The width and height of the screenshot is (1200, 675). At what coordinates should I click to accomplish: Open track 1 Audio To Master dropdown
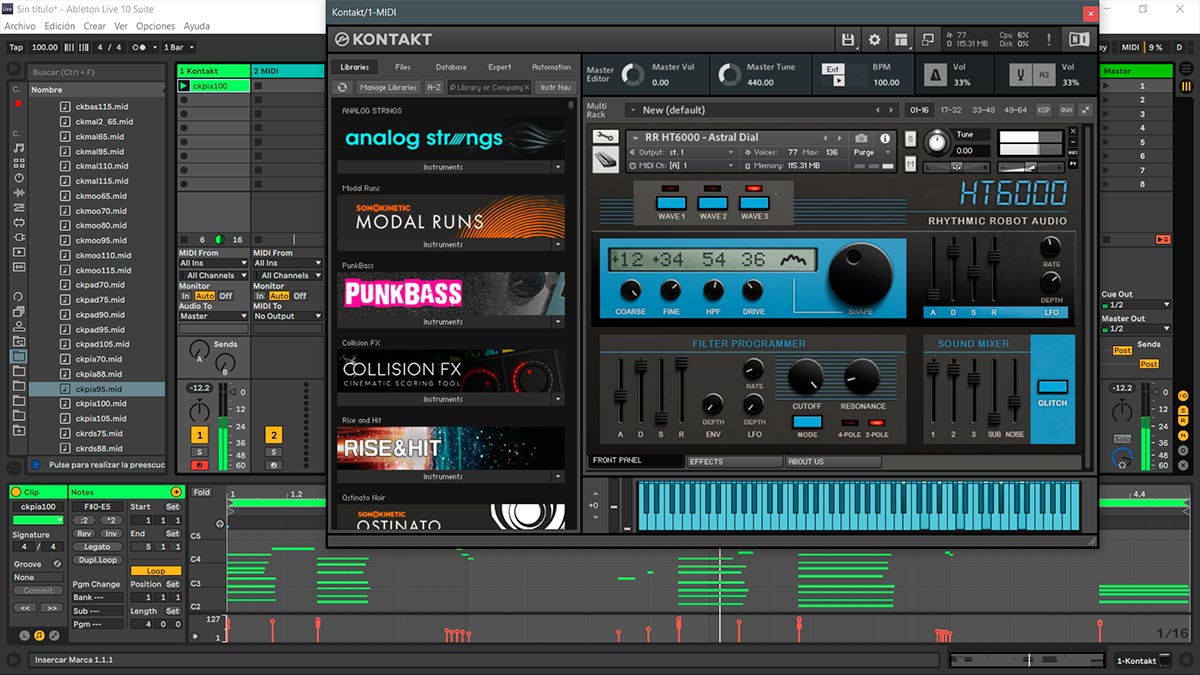(213, 316)
